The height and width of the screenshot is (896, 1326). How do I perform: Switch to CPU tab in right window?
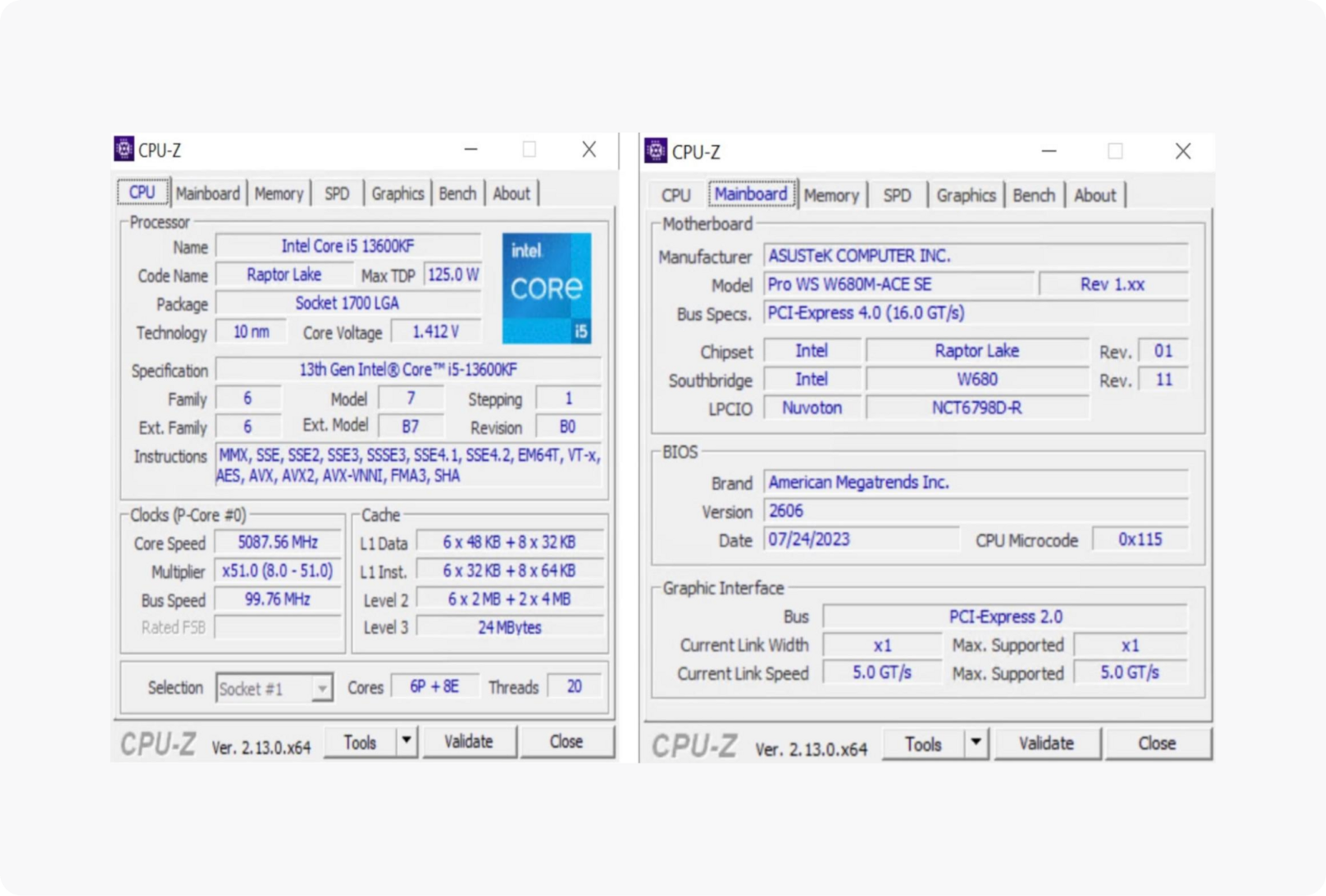(676, 195)
